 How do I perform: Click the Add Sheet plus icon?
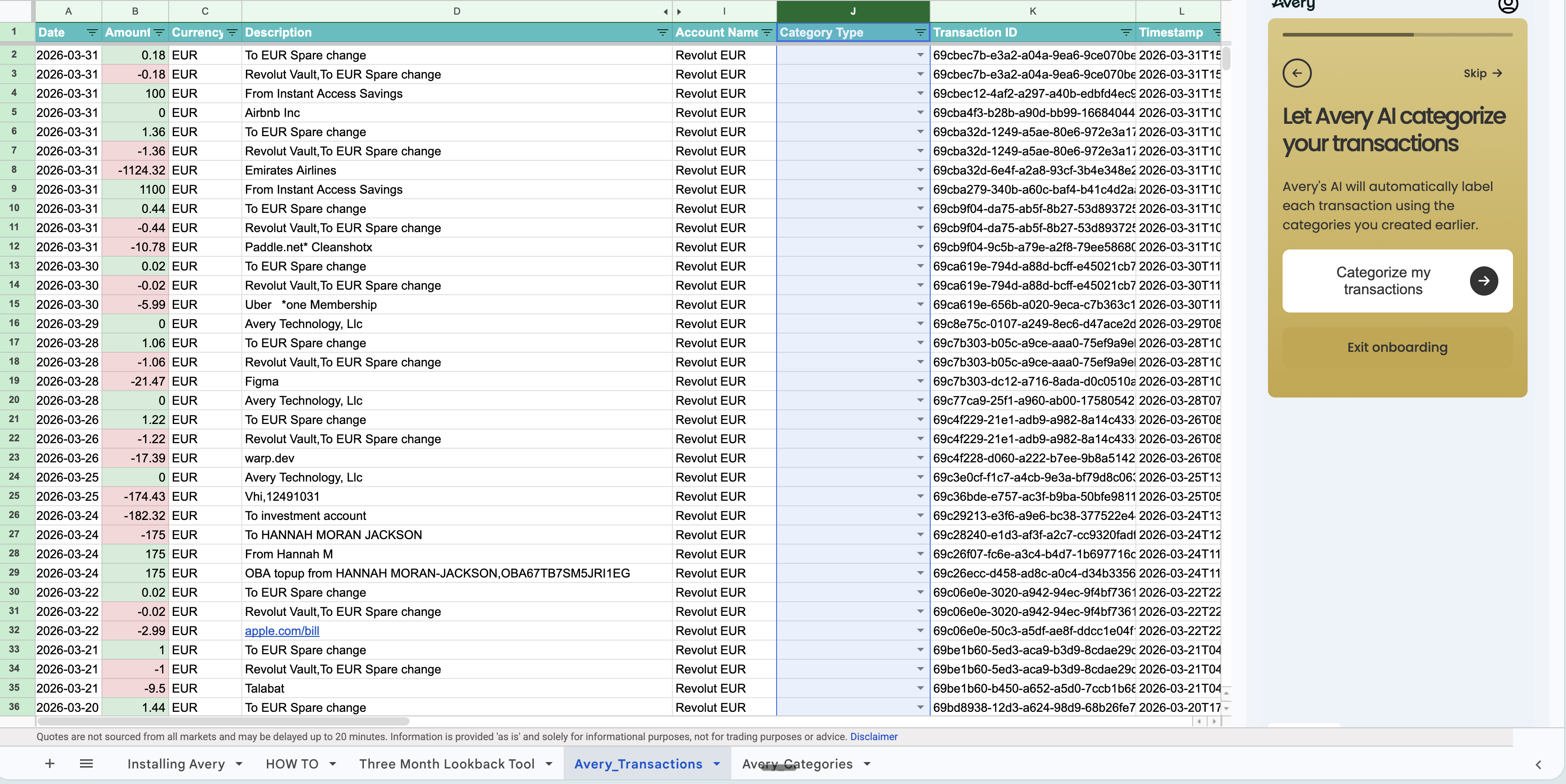49,764
